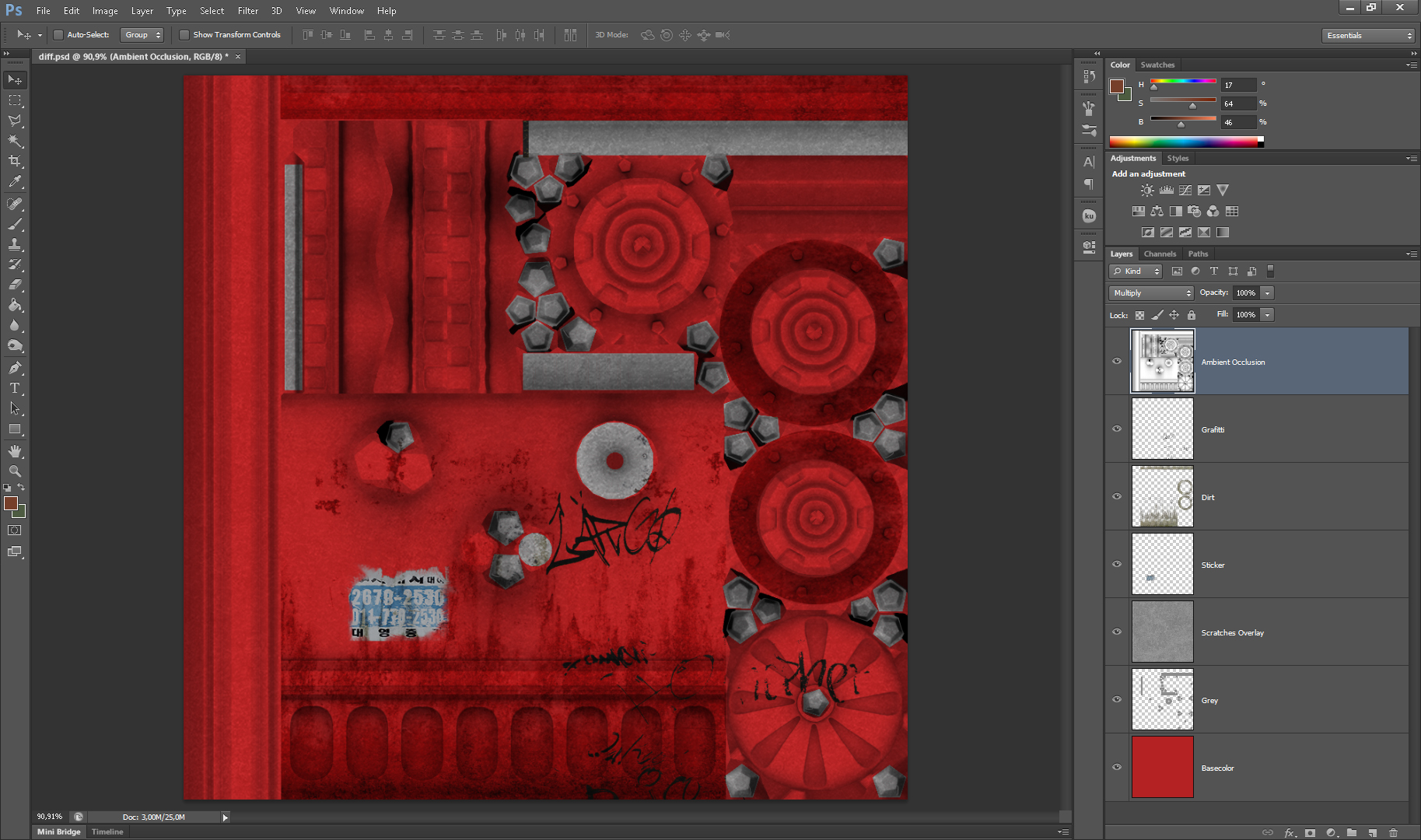Click the delete layer trash icon
Viewport: 1421px width, 840px height.
pyautogui.click(x=1393, y=832)
